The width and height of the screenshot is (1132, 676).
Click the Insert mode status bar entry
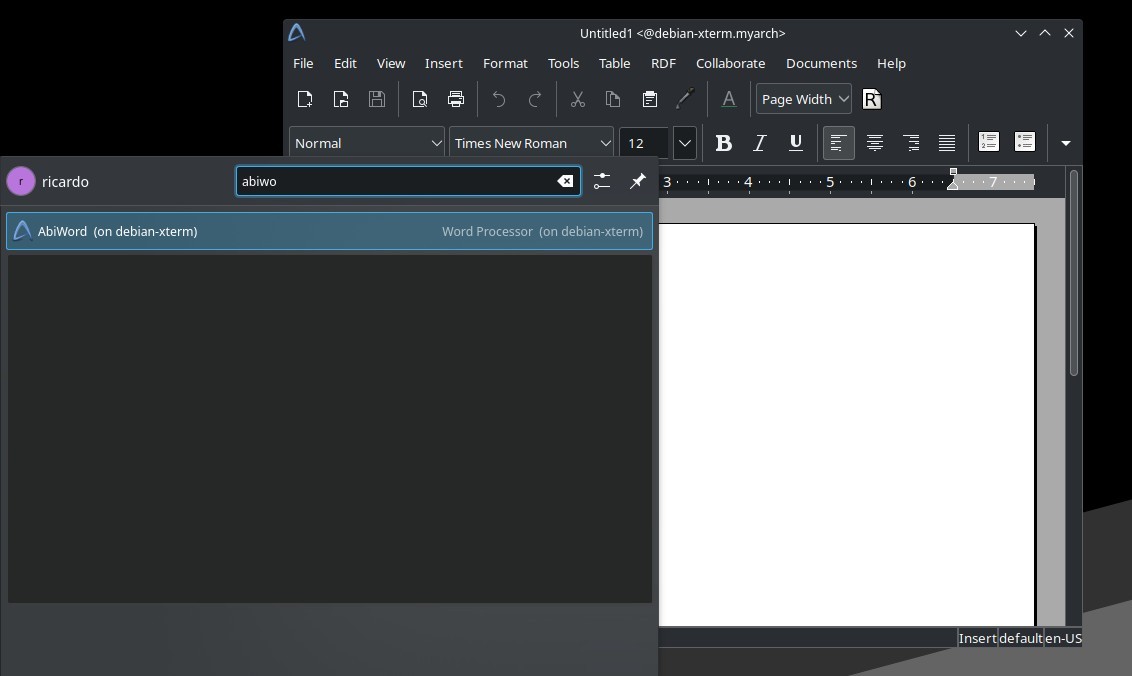[978, 638]
